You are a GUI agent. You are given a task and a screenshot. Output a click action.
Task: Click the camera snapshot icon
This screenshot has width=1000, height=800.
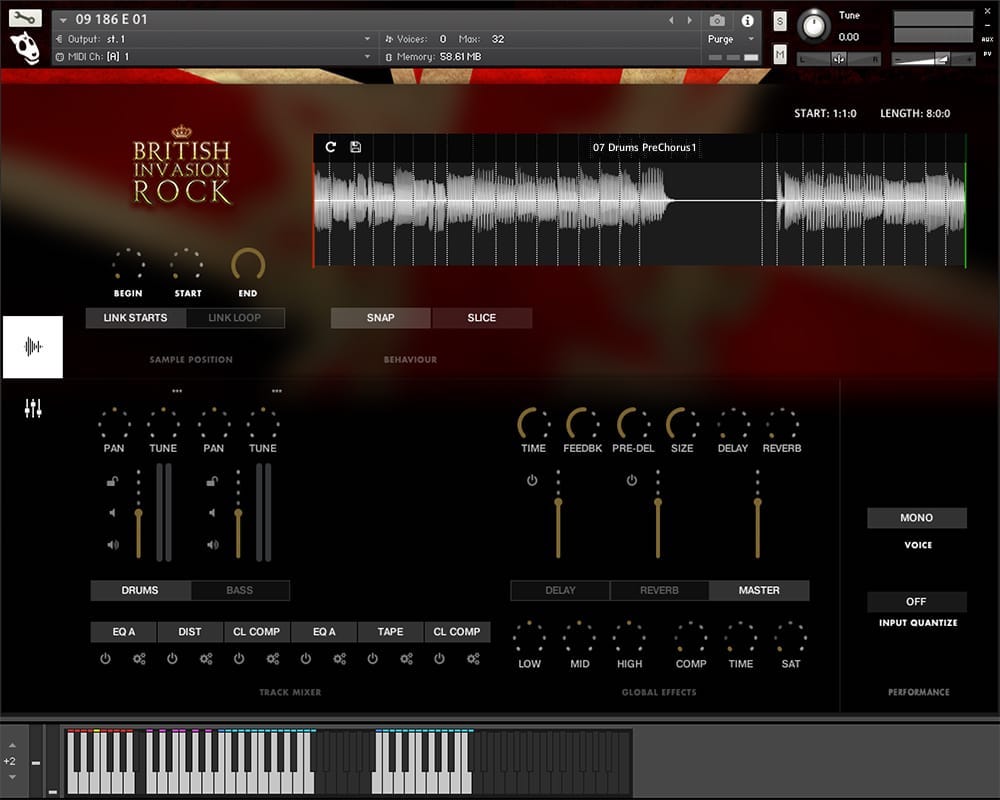point(717,21)
